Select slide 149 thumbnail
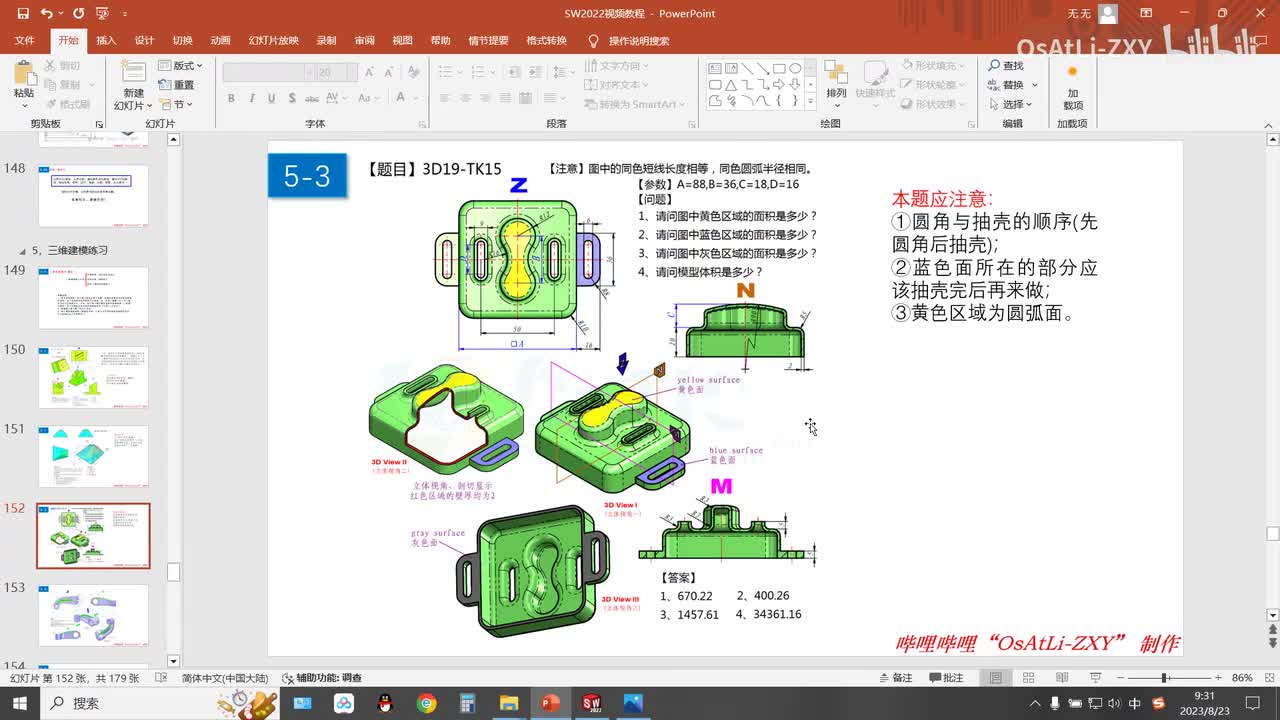This screenshot has height=720, width=1280. (x=93, y=297)
